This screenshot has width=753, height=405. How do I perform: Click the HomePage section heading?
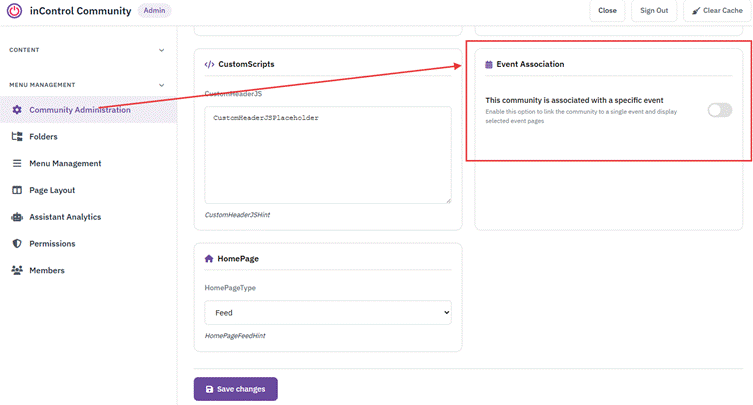[238, 258]
